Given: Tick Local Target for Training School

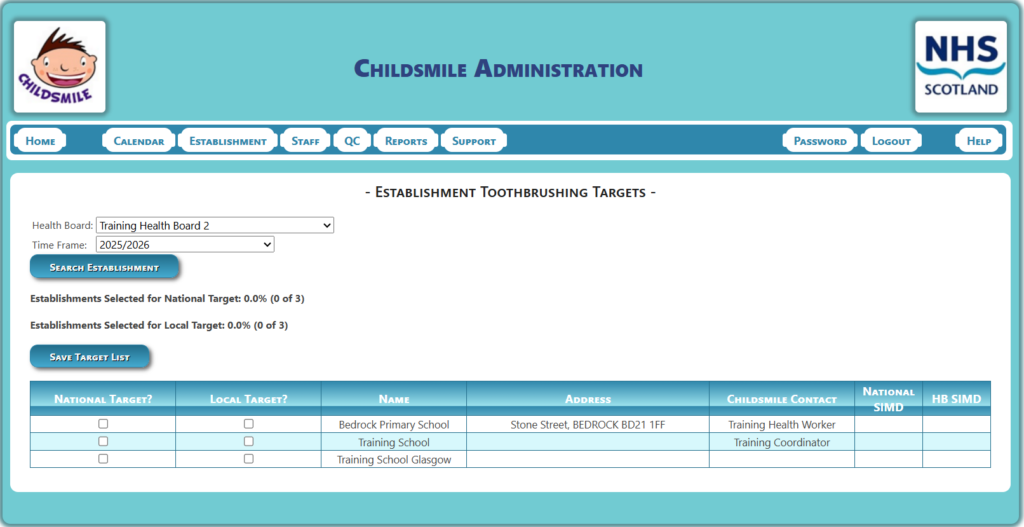Looking at the screenshot, I should 249,441.
